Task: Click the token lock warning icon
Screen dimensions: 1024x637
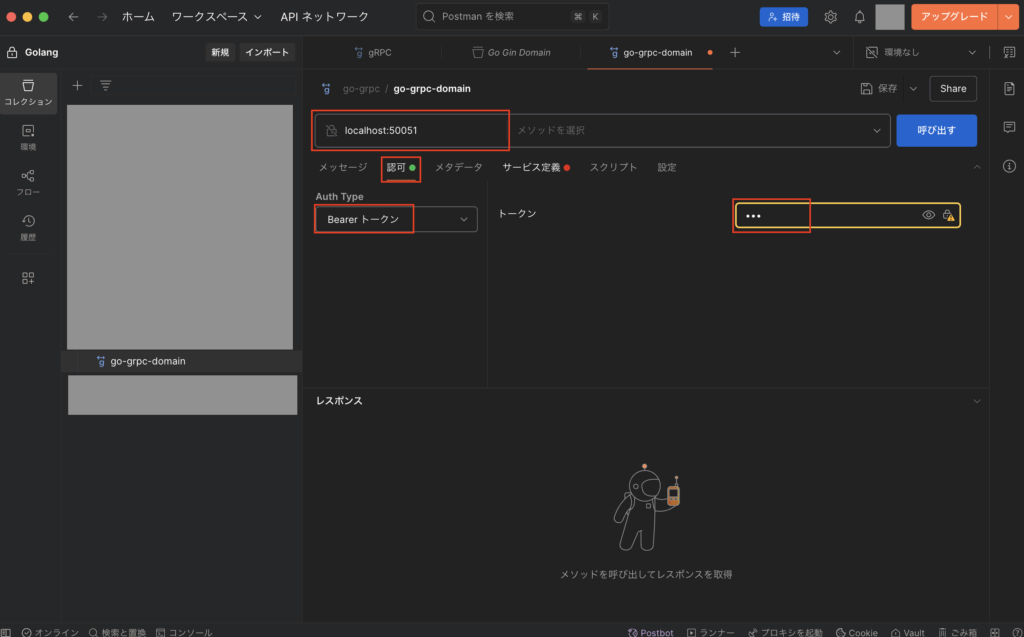Action: pyautogui.click(x=948, y=215)
